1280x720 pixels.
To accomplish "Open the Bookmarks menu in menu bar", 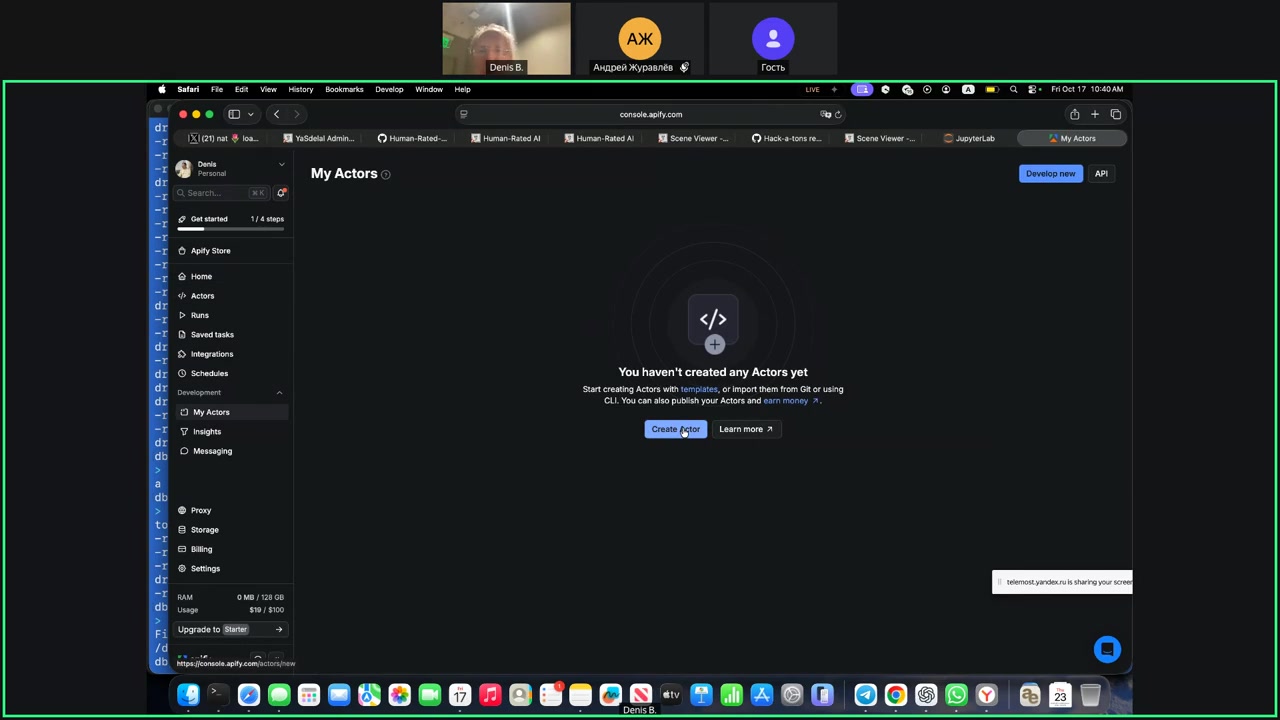I will (344, 89).
